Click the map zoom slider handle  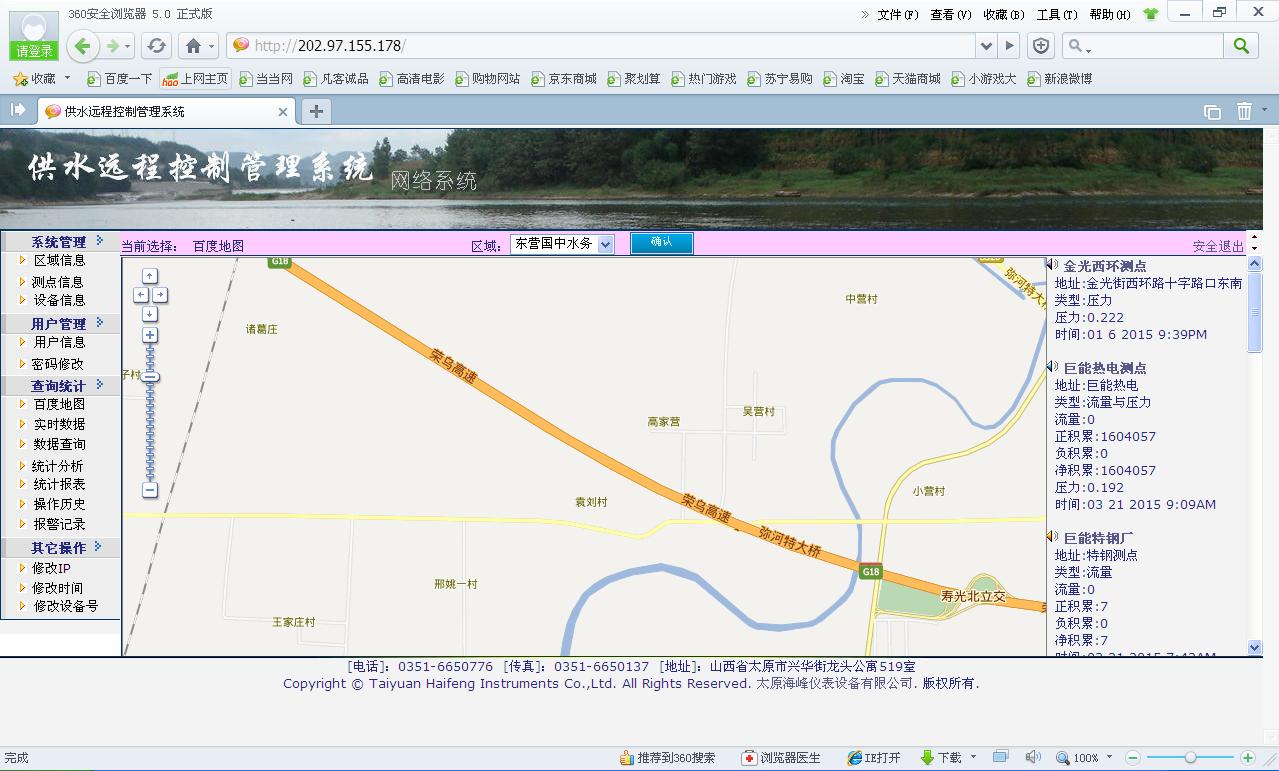coord(150,377)
